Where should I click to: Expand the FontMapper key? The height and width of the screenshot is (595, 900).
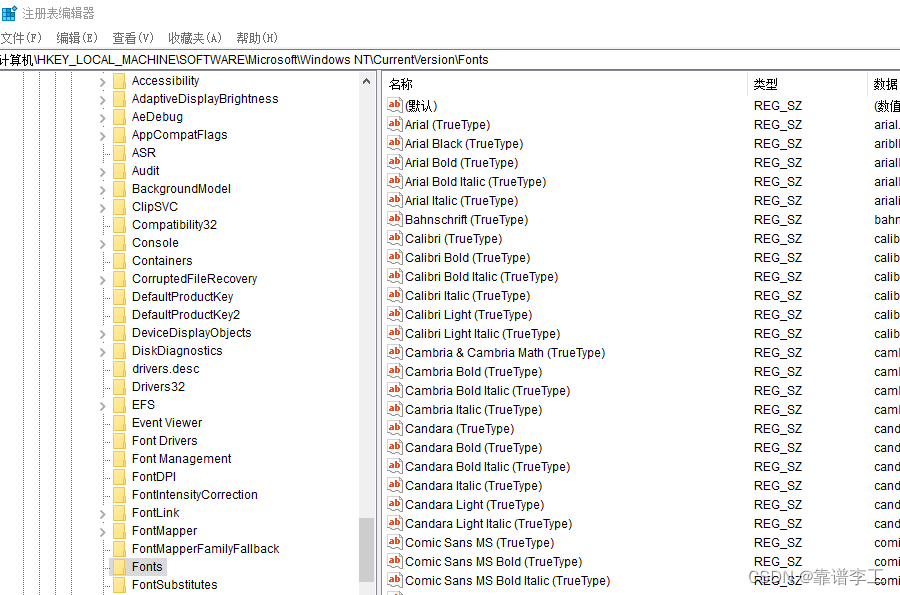pos(103,532)
